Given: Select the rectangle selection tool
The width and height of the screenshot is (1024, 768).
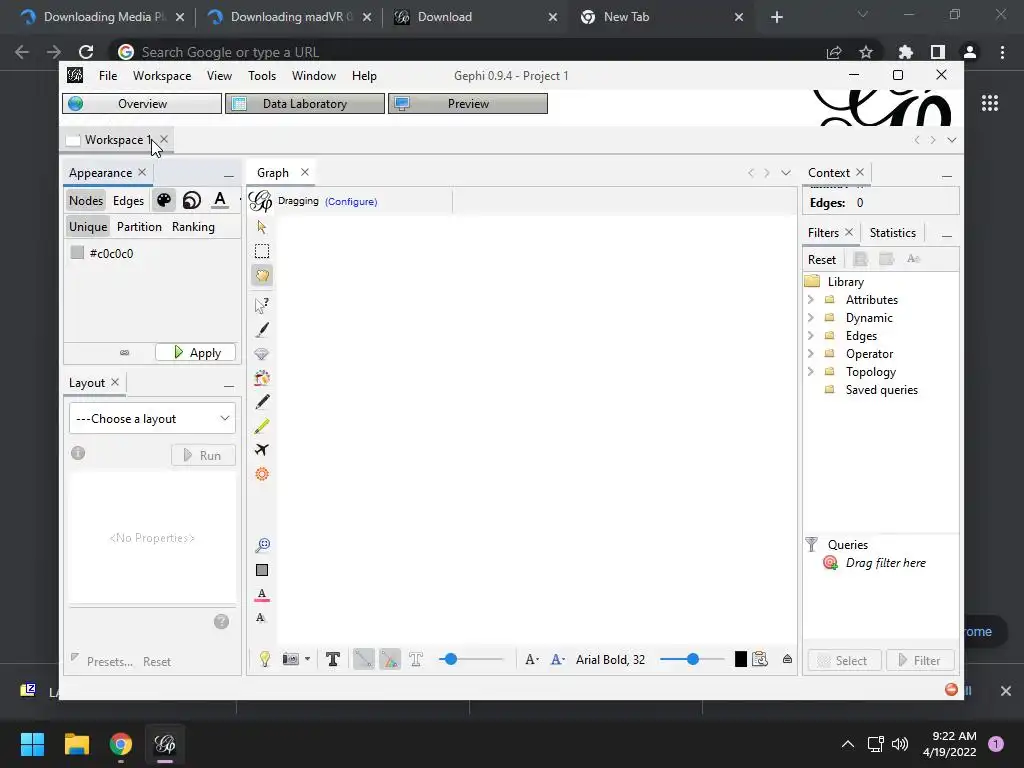Looking at the screenshot, I should [x=262, y=251].
